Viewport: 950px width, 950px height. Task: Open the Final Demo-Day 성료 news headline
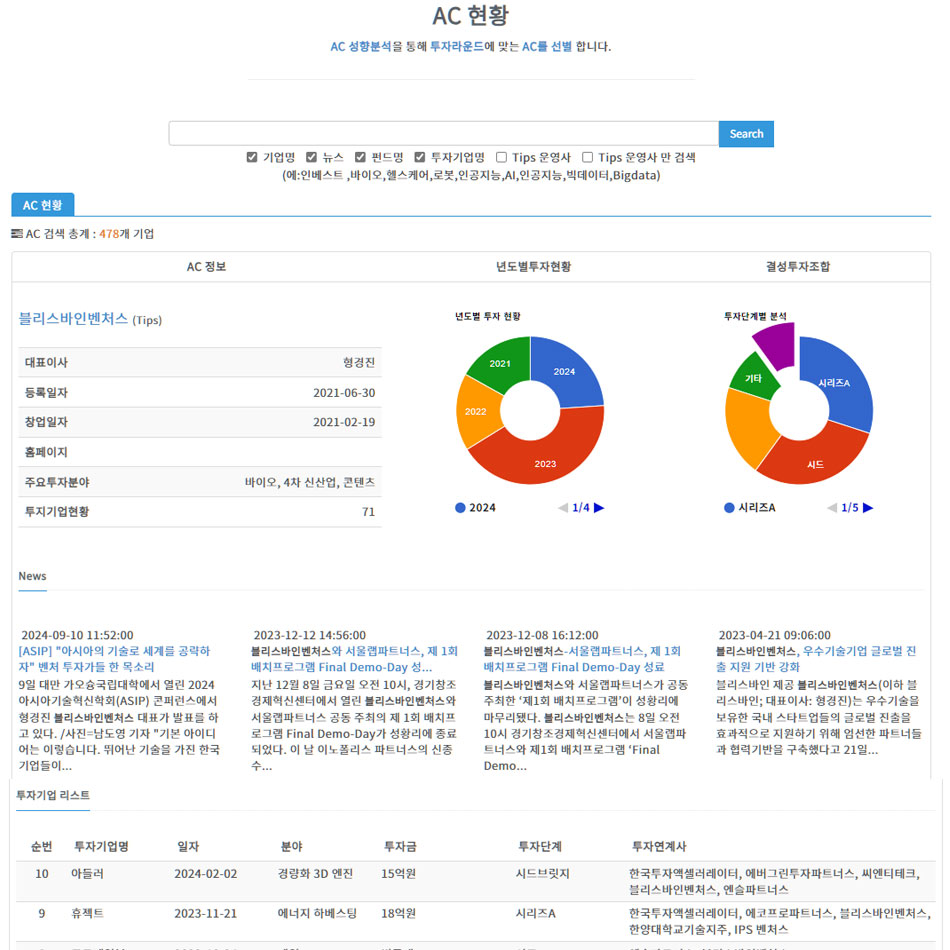[582, 659]
